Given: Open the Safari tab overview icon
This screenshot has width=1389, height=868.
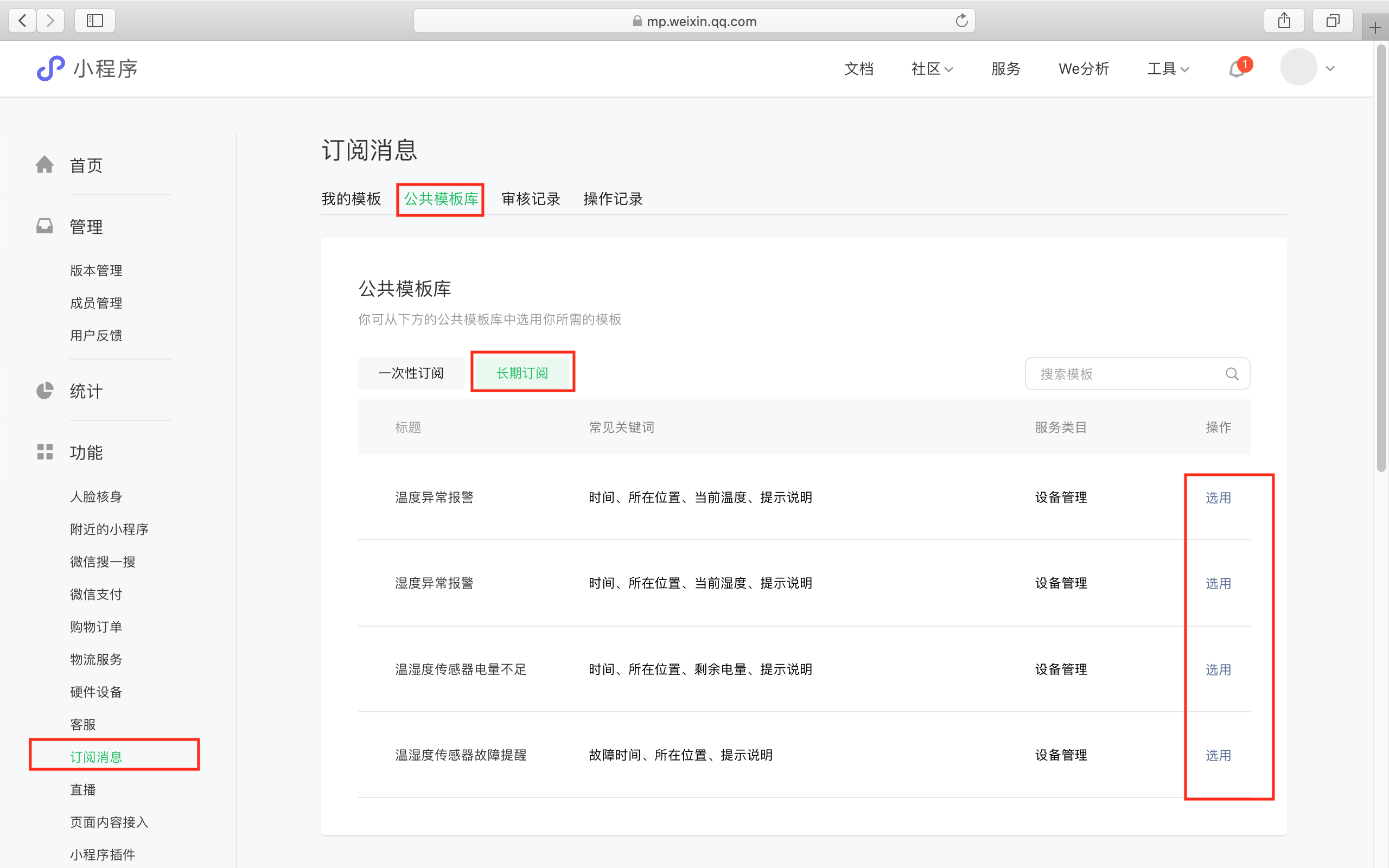Looking at the screenshot, I should point(1333,21).
